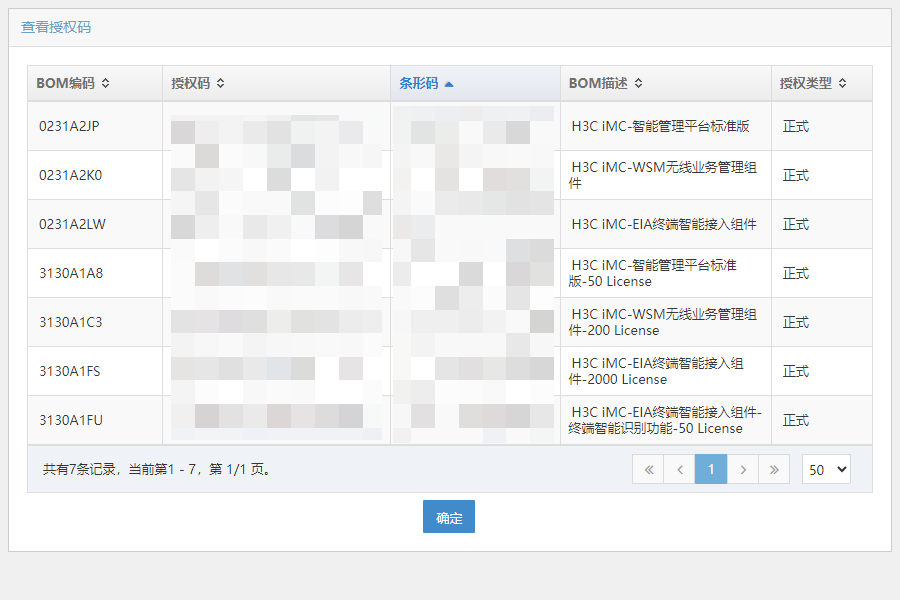Click description 终端智能识别功能-50 License
This screenshot has width=900, height=600.
click(665, 420)
